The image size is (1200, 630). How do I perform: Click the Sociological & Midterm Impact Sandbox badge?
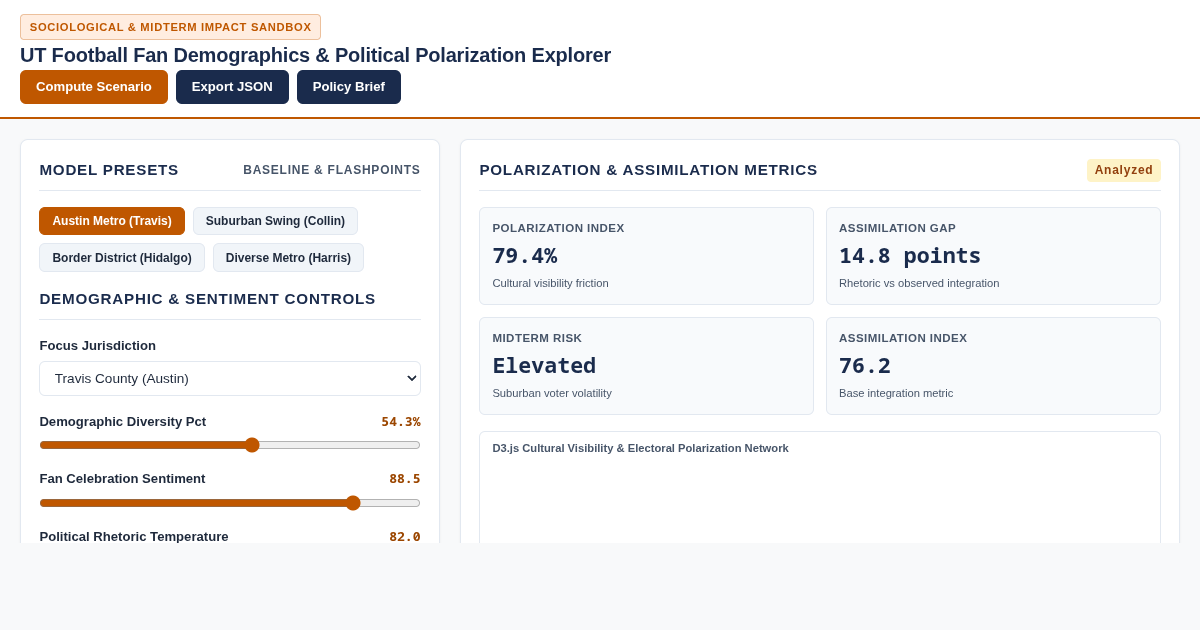(x=170, y=27)
